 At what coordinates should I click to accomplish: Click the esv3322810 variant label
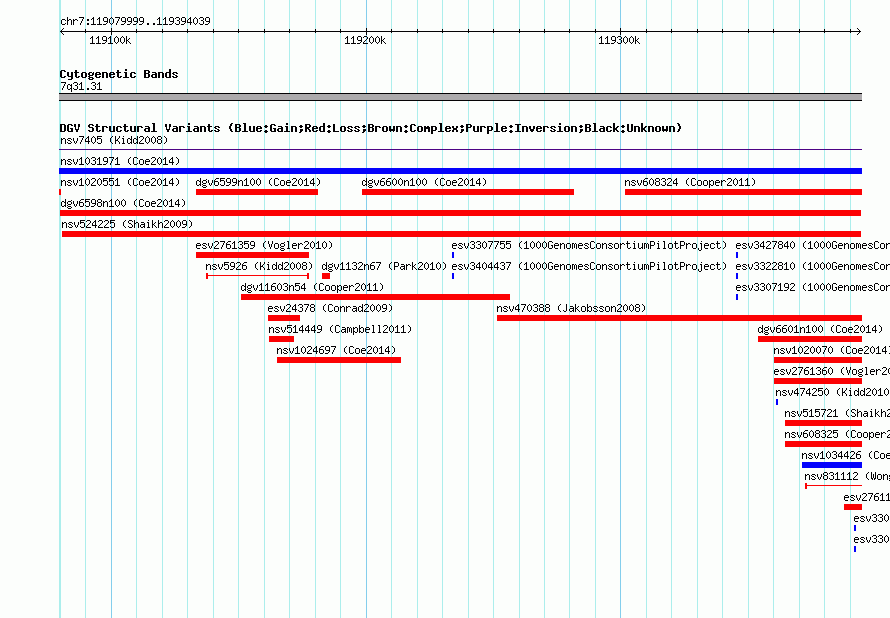(812, 266)
